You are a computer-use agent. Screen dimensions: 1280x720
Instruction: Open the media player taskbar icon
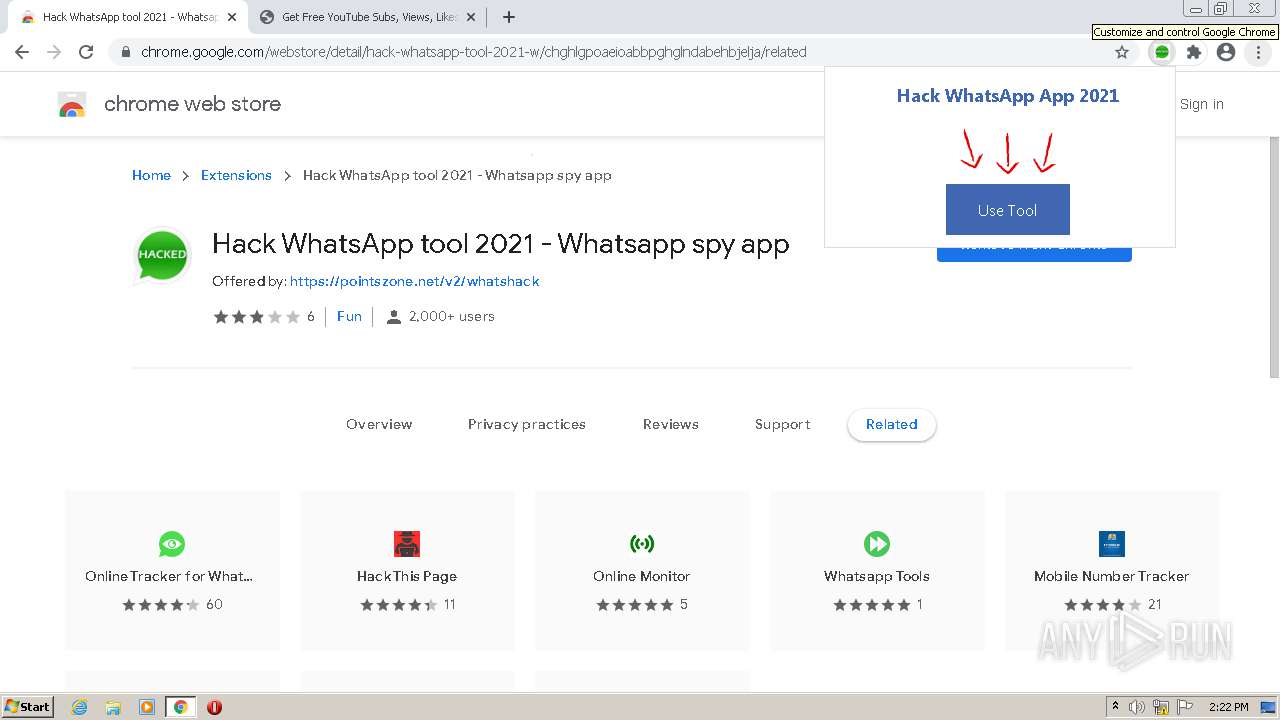pos(147,707)
